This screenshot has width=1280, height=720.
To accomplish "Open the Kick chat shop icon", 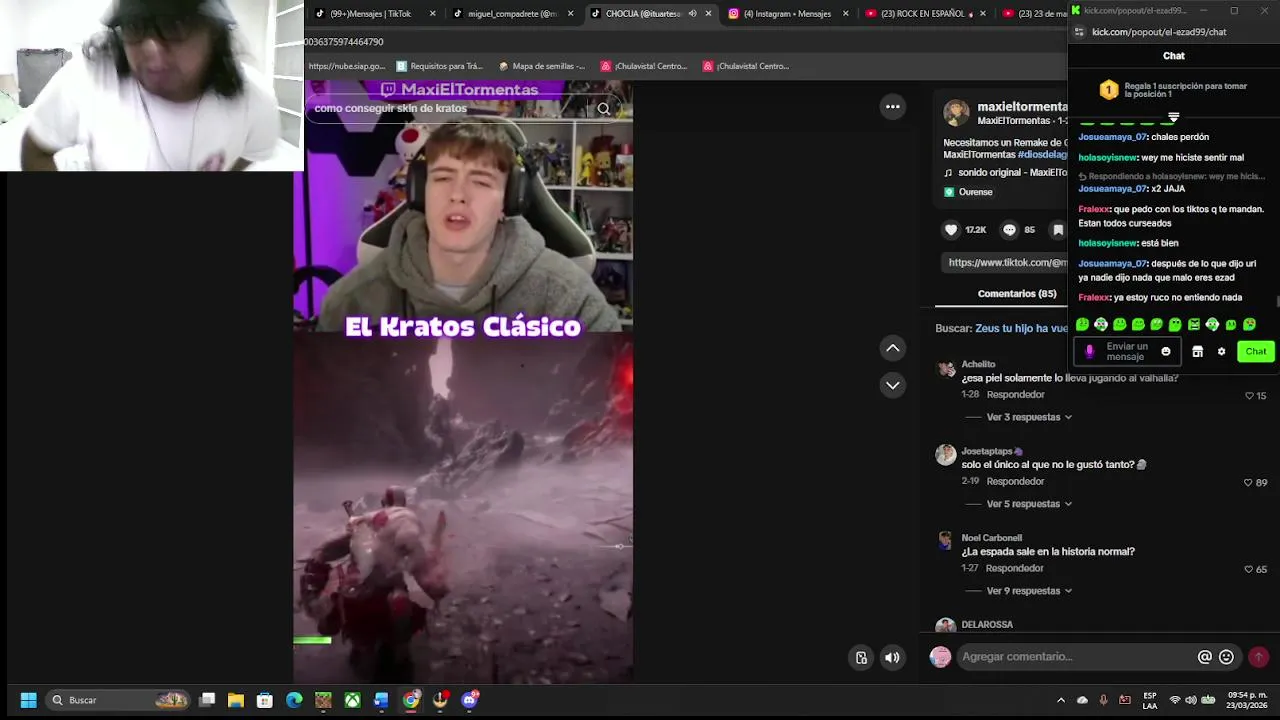I will click(x=1197, y=352).
